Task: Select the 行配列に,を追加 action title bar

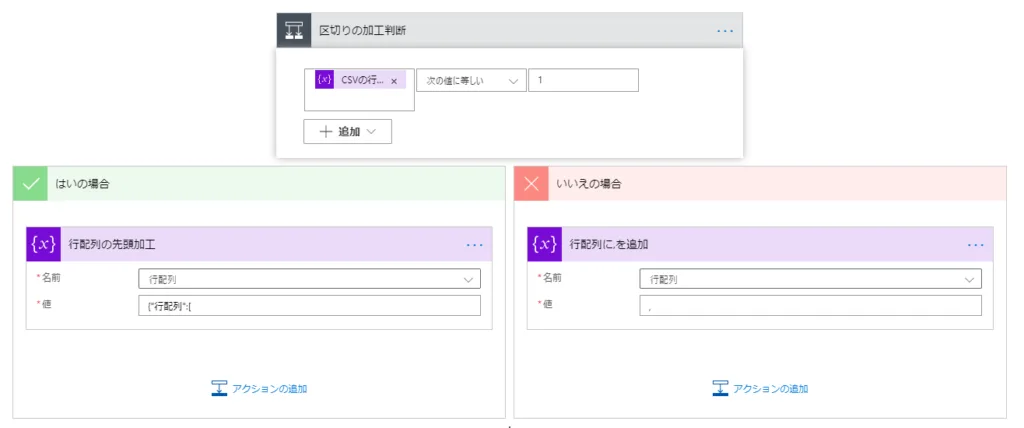Action: (x=760, y=244)
